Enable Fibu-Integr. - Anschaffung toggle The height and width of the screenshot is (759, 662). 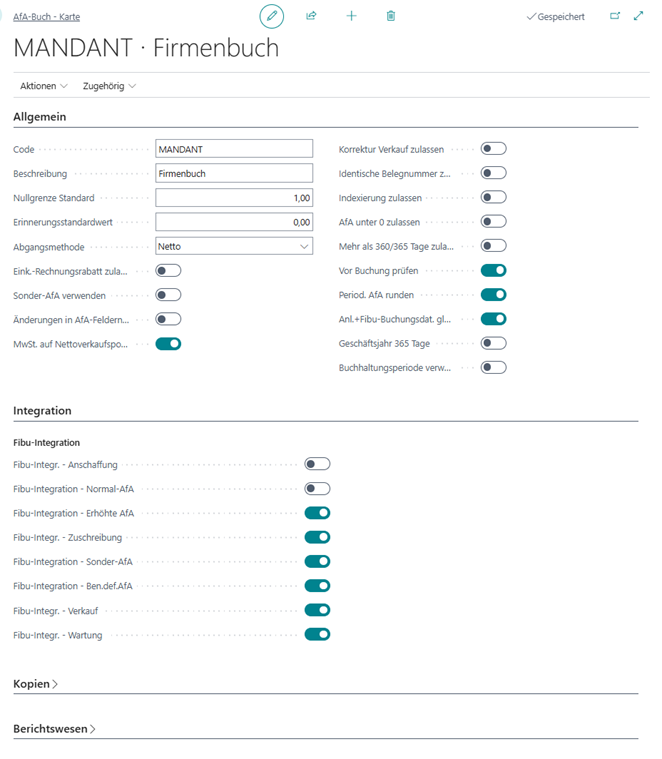tap(317, 464)
